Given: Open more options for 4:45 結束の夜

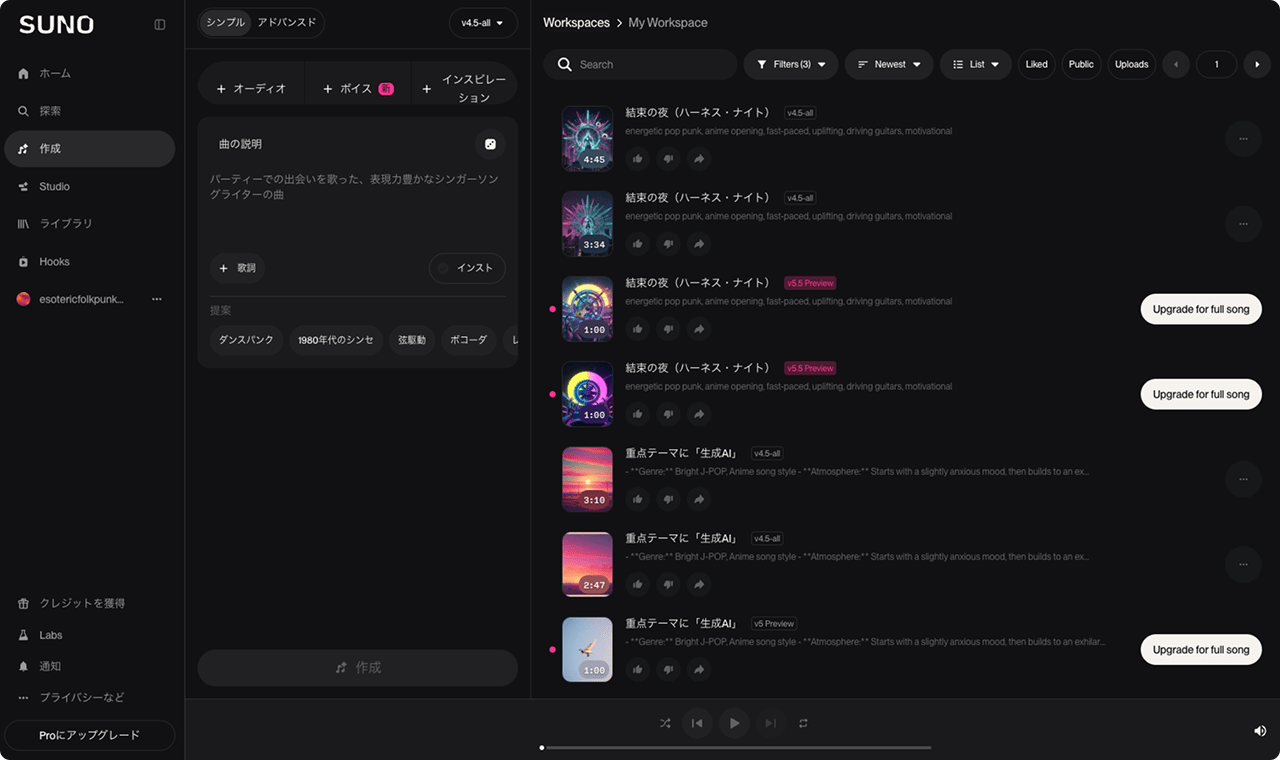Looking at the screenshot, I should (1243, 139).
